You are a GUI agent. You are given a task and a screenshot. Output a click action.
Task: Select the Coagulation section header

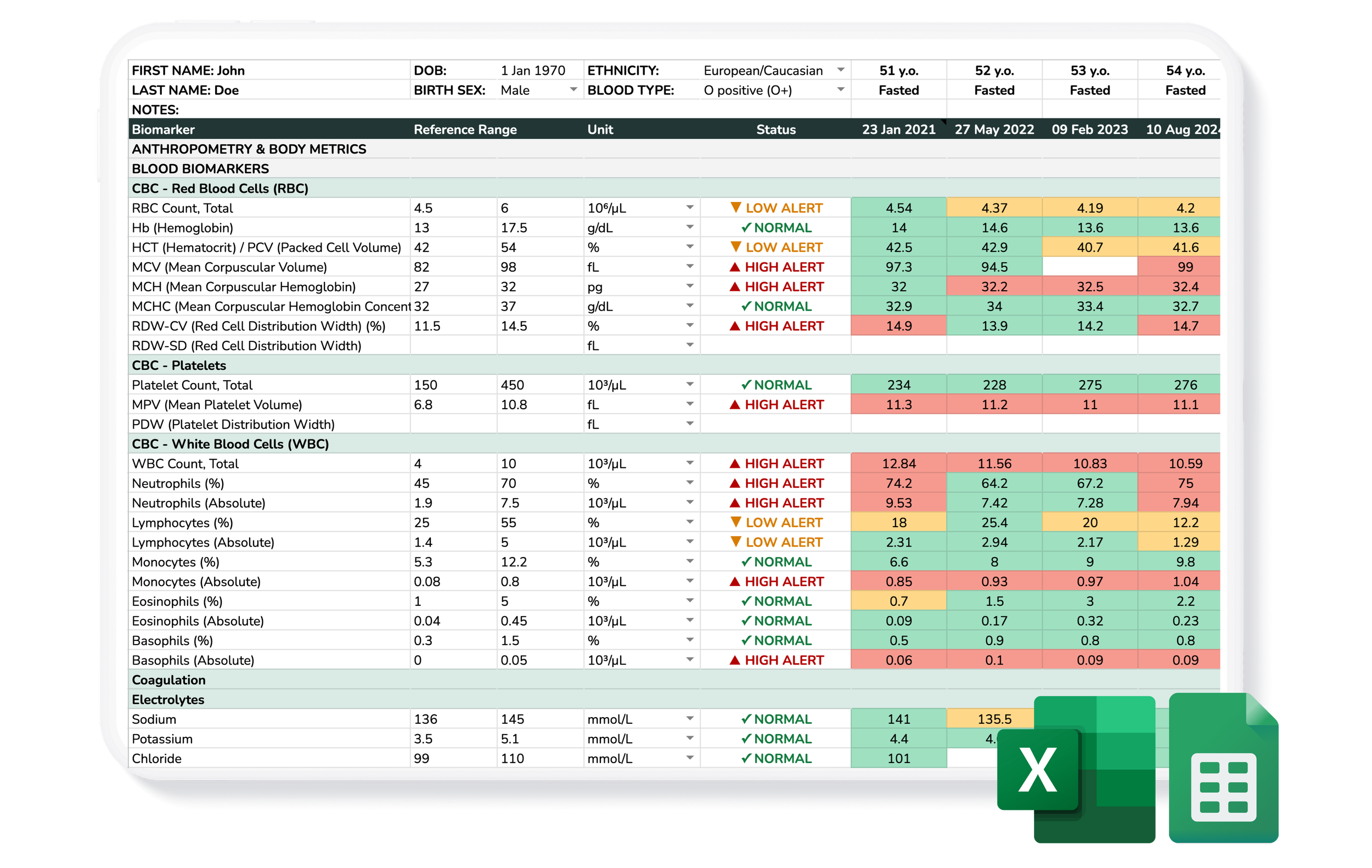[674, 680]
